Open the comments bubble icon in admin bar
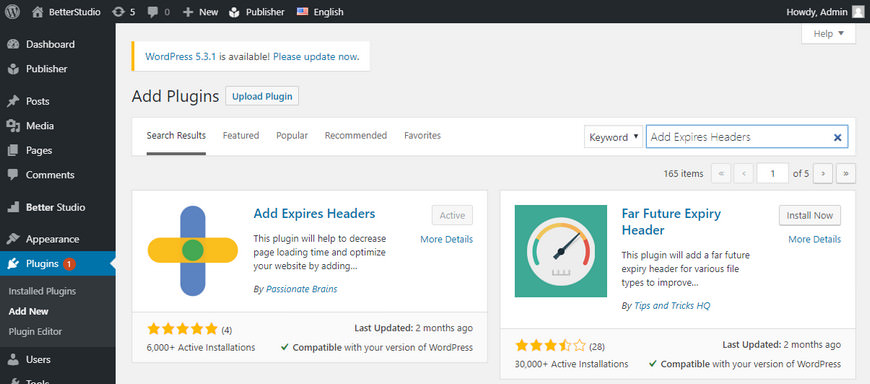 point(153,12)
